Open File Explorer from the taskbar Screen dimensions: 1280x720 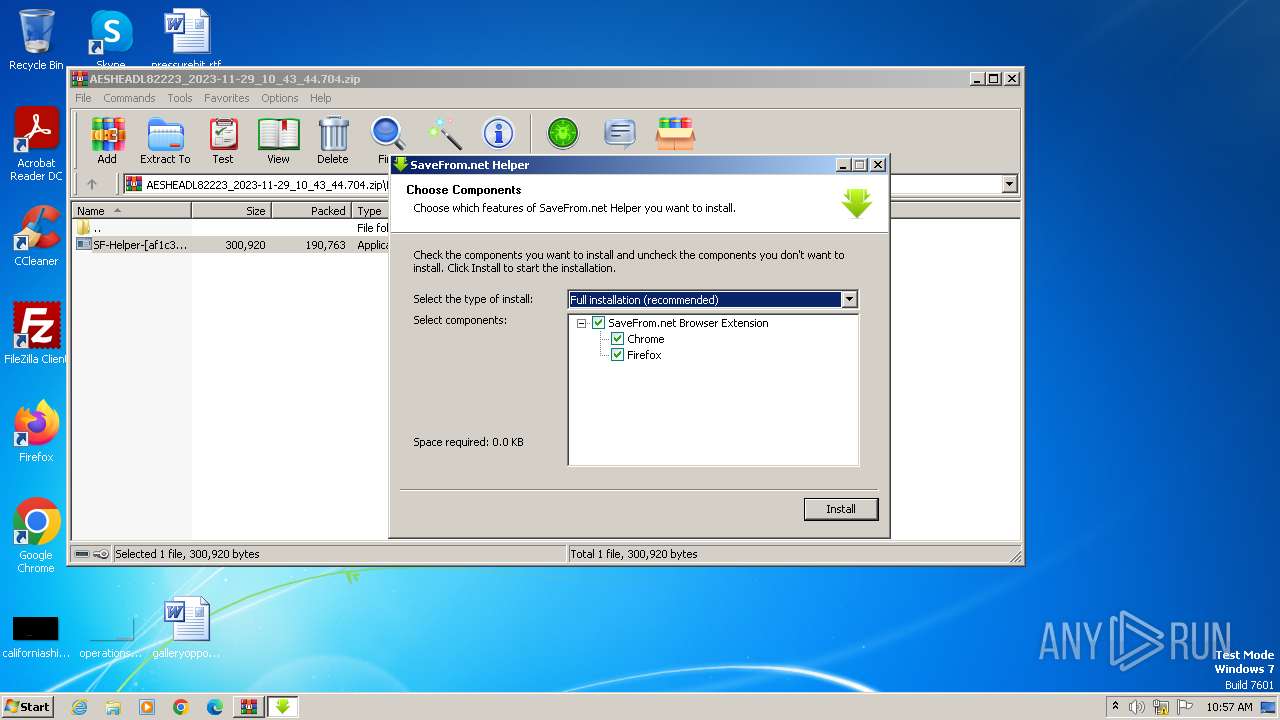coord(113,707)
